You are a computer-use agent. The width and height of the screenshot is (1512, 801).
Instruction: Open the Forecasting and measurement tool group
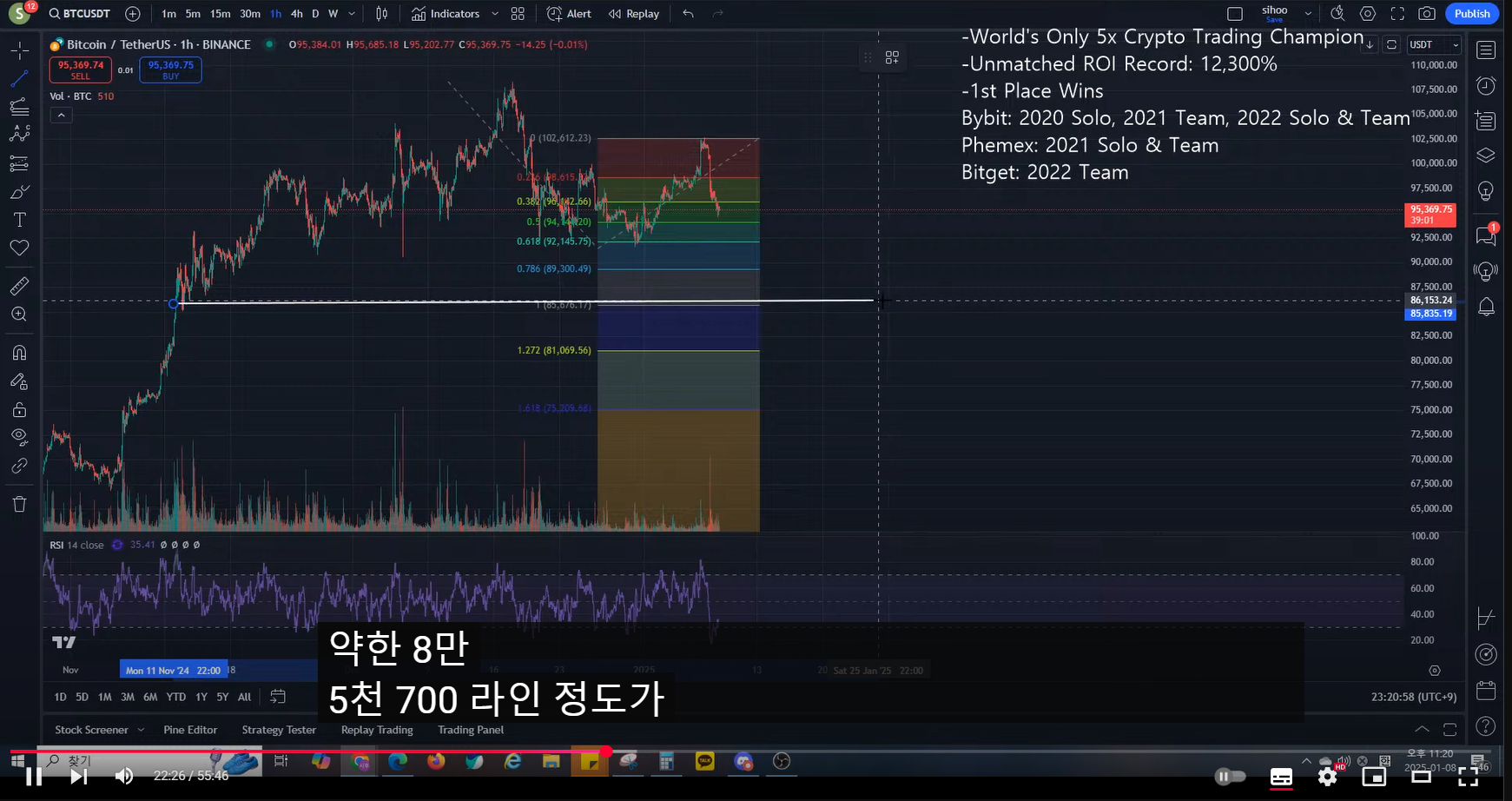19,163
